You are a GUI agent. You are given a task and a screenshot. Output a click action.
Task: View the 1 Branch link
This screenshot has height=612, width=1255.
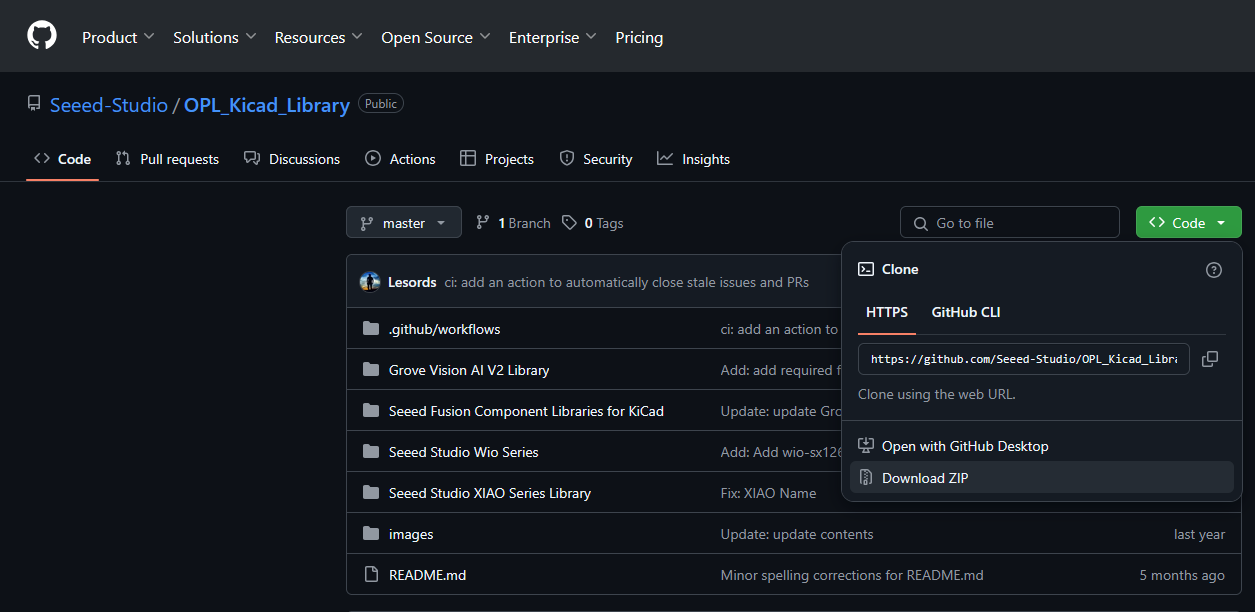tap(513, 223)
